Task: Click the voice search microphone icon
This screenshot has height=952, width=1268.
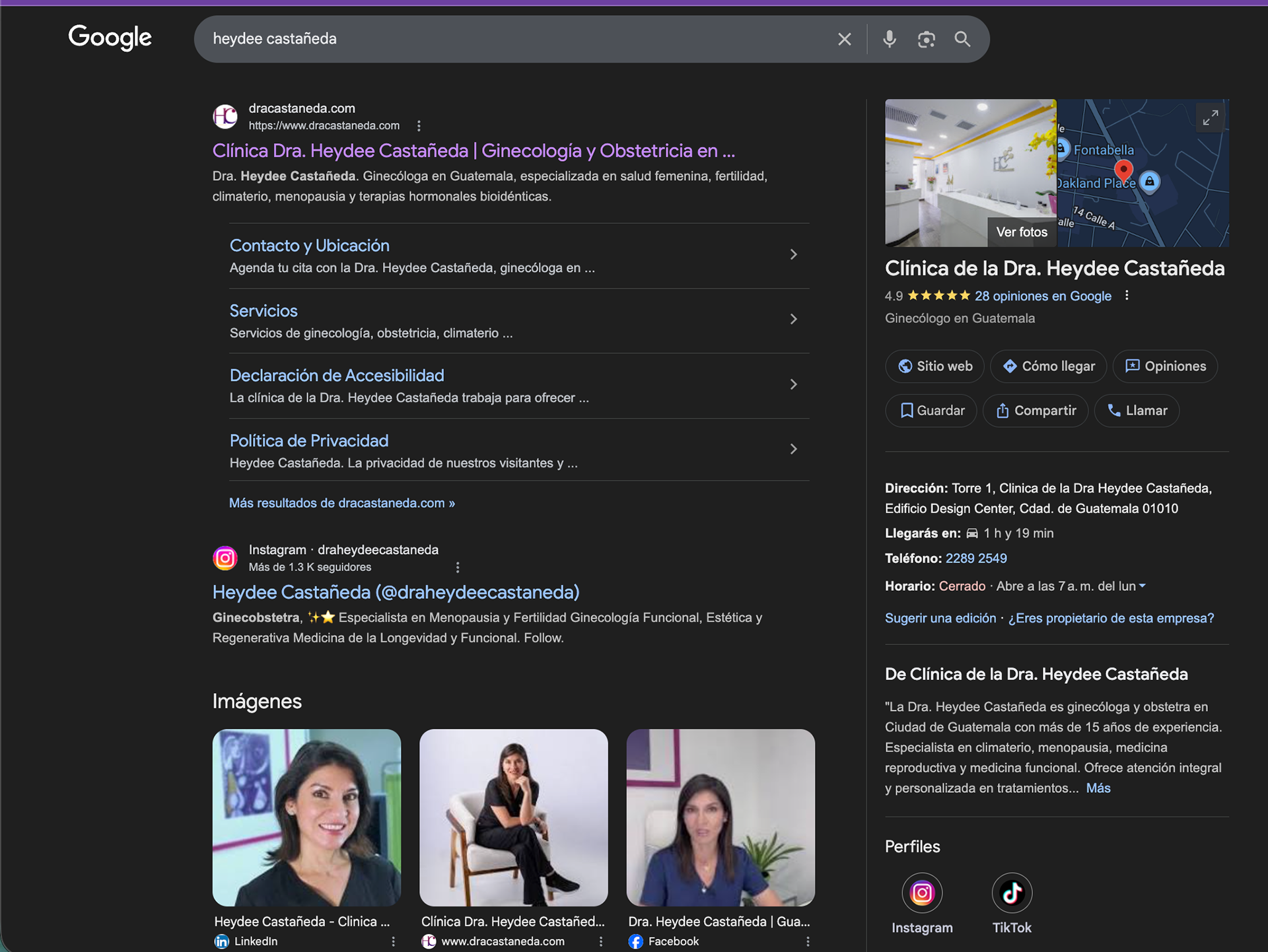Action: click(889, 39)
